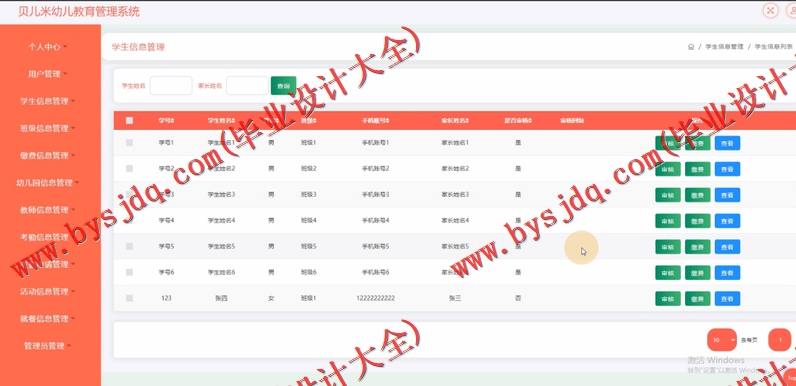
Task: Go to page 1 in pagination
Action: click(779, 340)
